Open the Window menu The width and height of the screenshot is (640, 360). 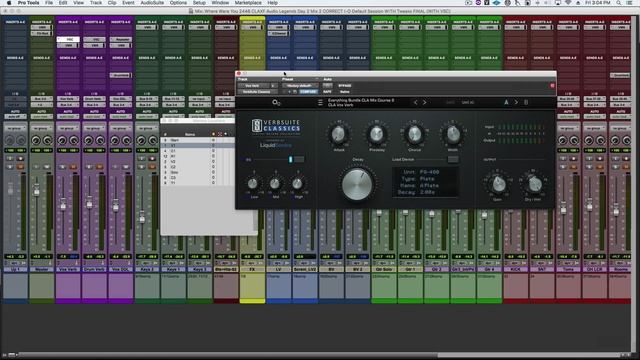pos(220,3)
